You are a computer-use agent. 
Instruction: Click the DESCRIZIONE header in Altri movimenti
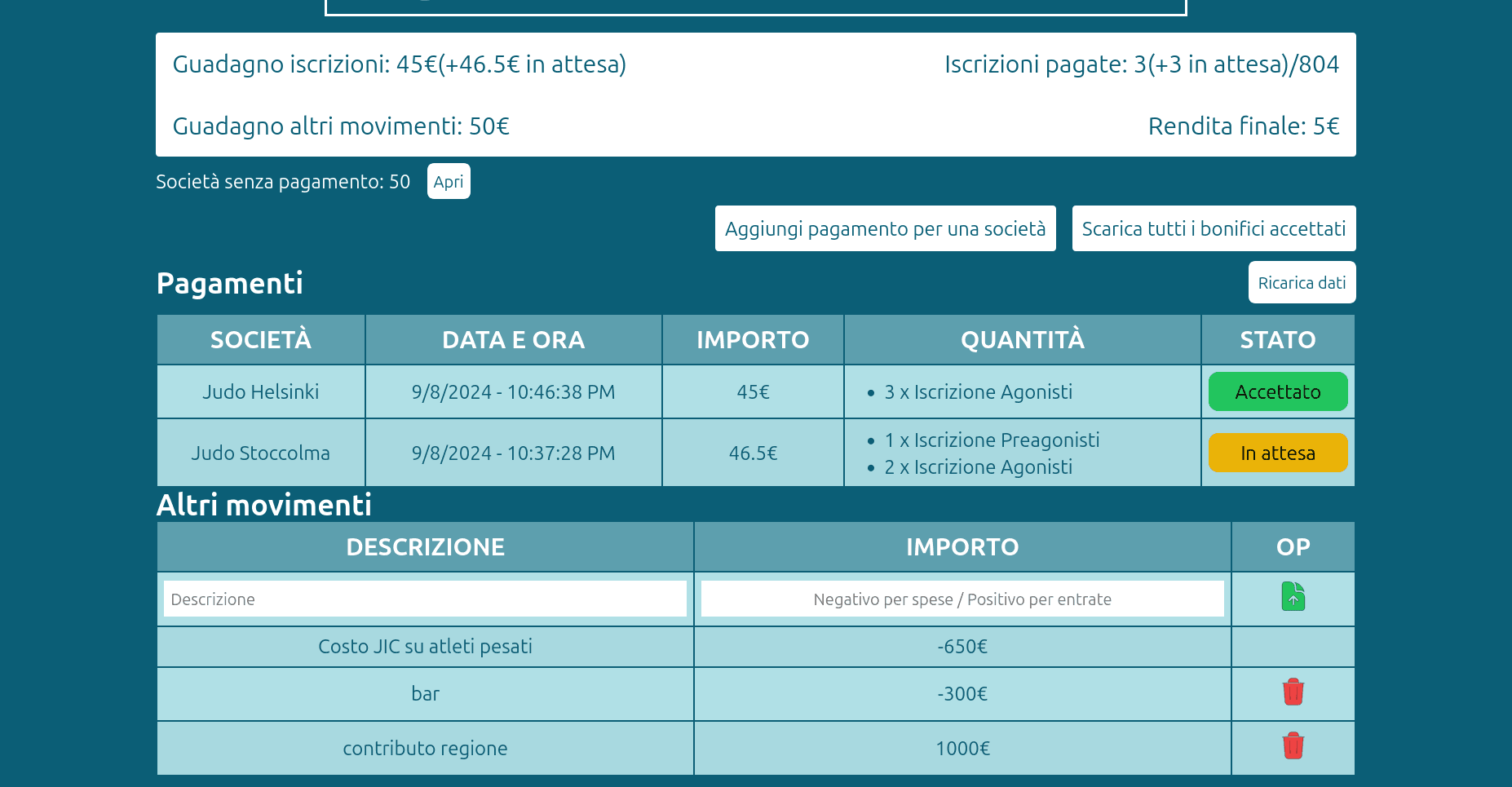[425, 547]
